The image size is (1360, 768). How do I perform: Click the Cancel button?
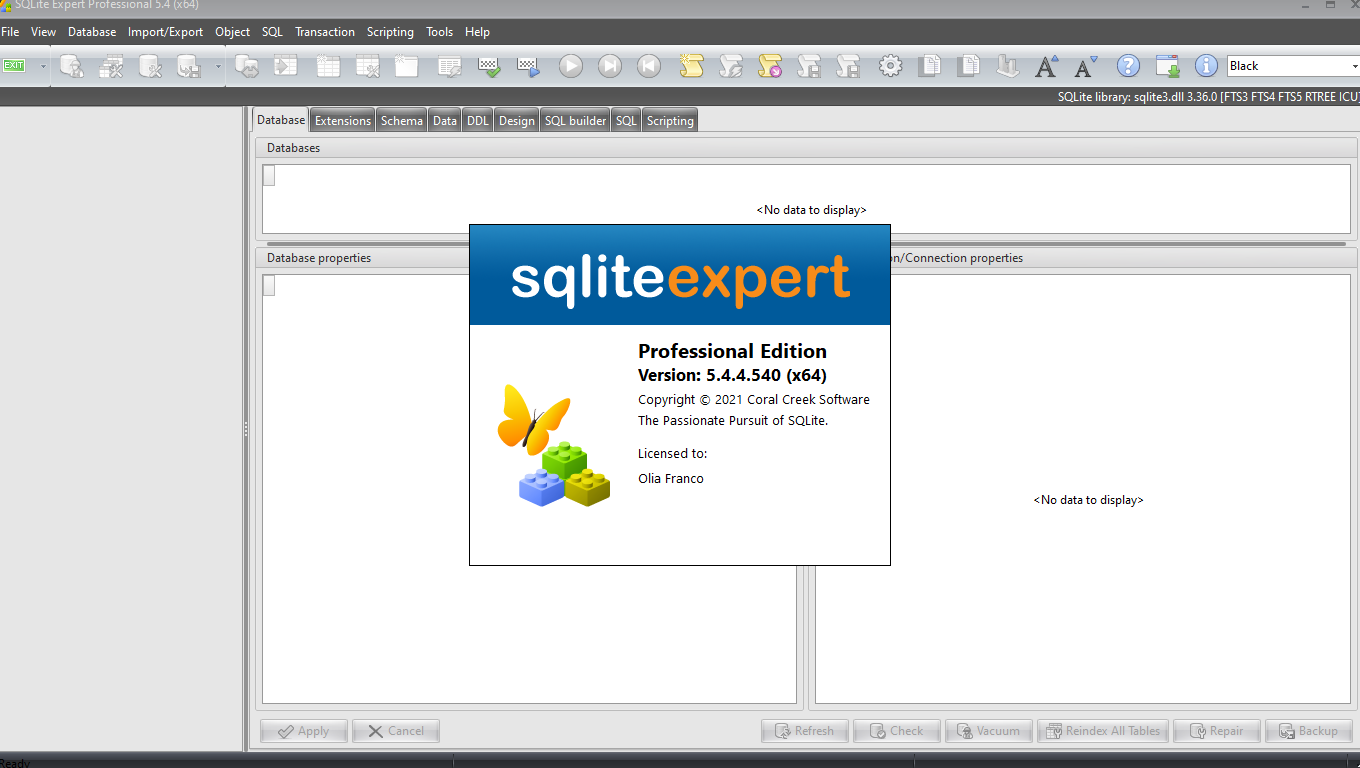pyautogui.click(x=396, y=731)
